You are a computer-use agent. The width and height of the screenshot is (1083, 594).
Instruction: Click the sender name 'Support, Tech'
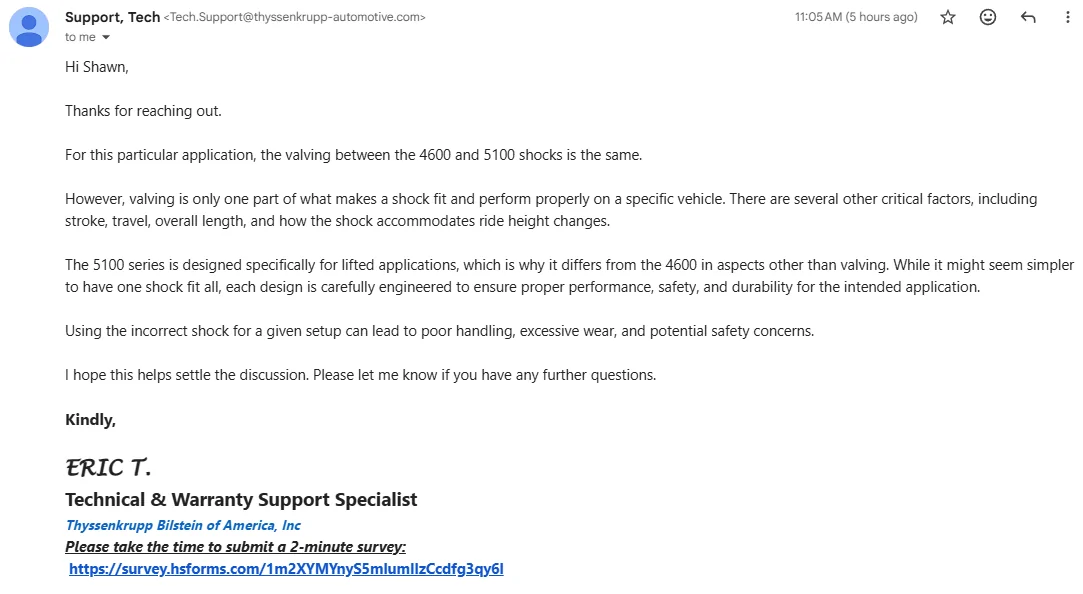113,17
